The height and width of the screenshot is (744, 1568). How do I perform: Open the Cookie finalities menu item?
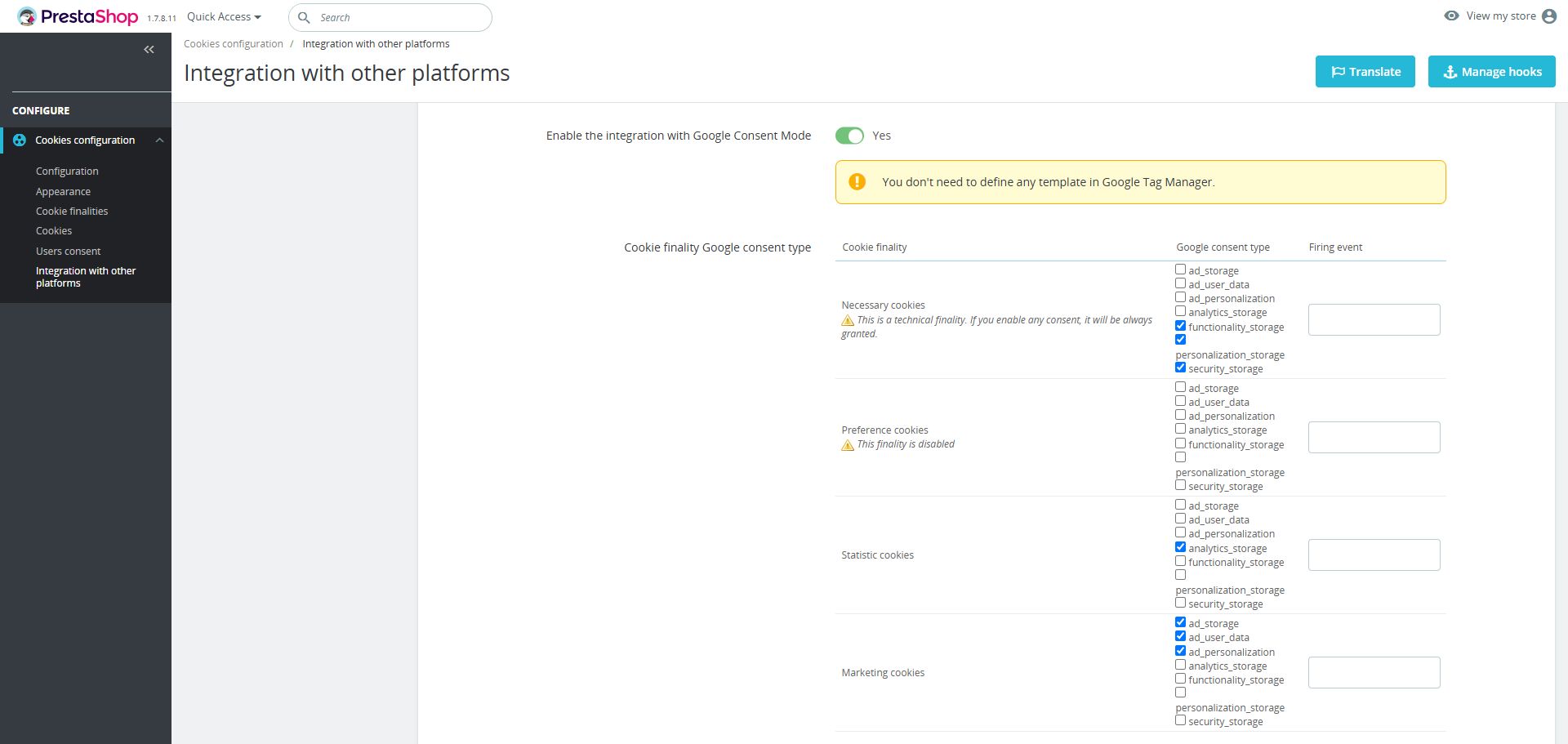point(72,212)
